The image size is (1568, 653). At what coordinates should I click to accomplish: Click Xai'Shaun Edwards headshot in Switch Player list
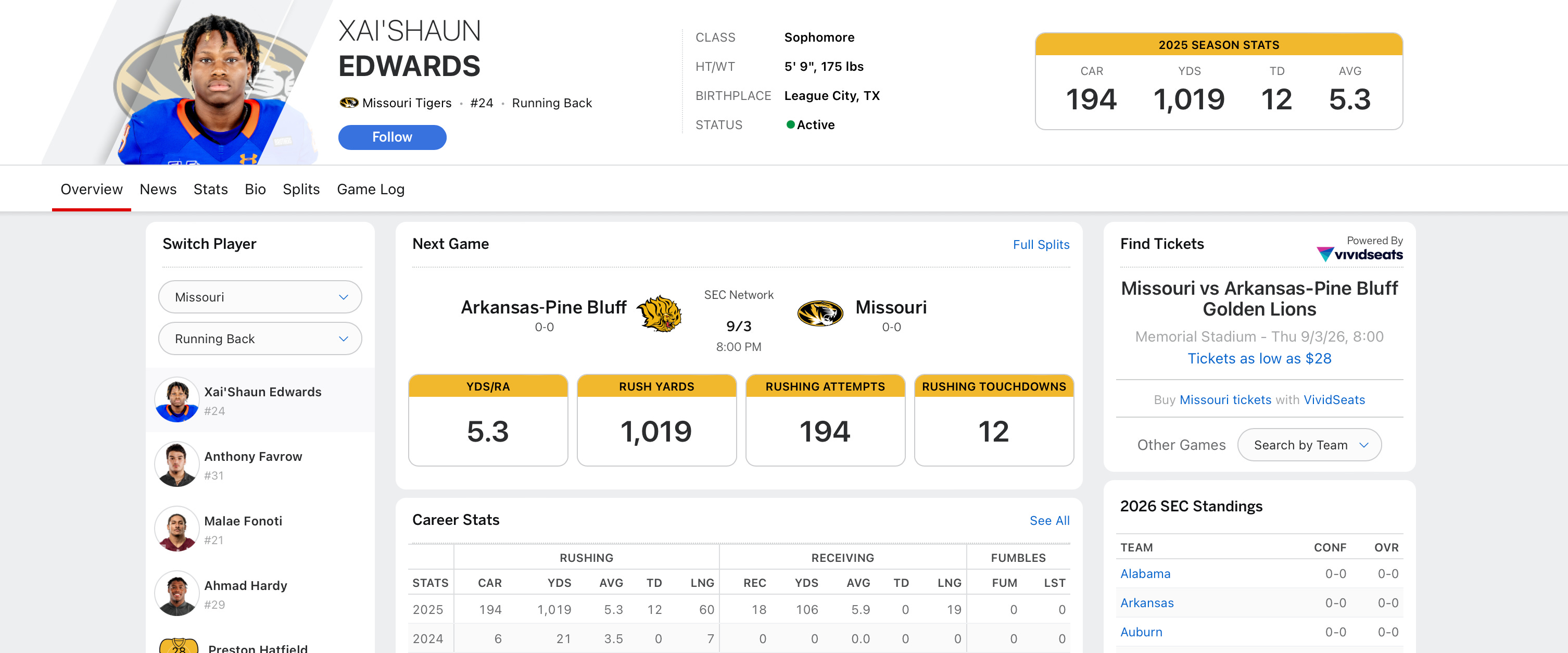coord(176,400)
